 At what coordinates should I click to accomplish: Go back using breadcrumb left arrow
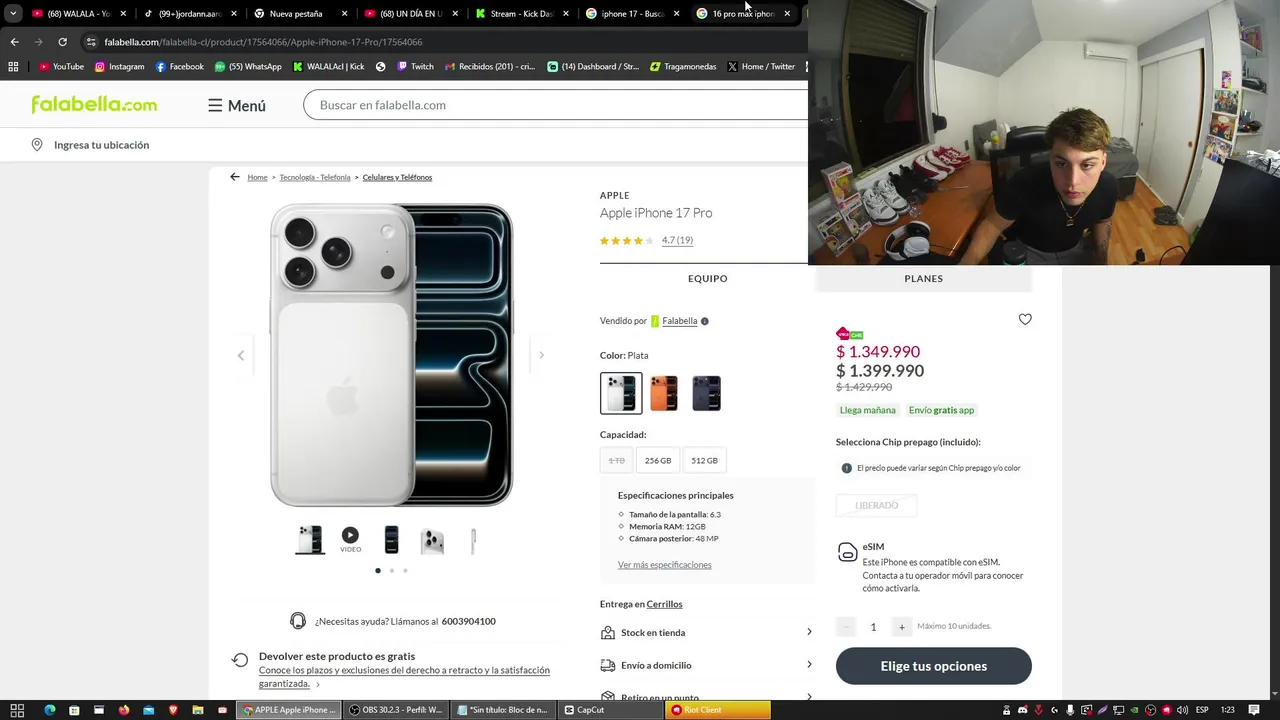pos(235,177)
